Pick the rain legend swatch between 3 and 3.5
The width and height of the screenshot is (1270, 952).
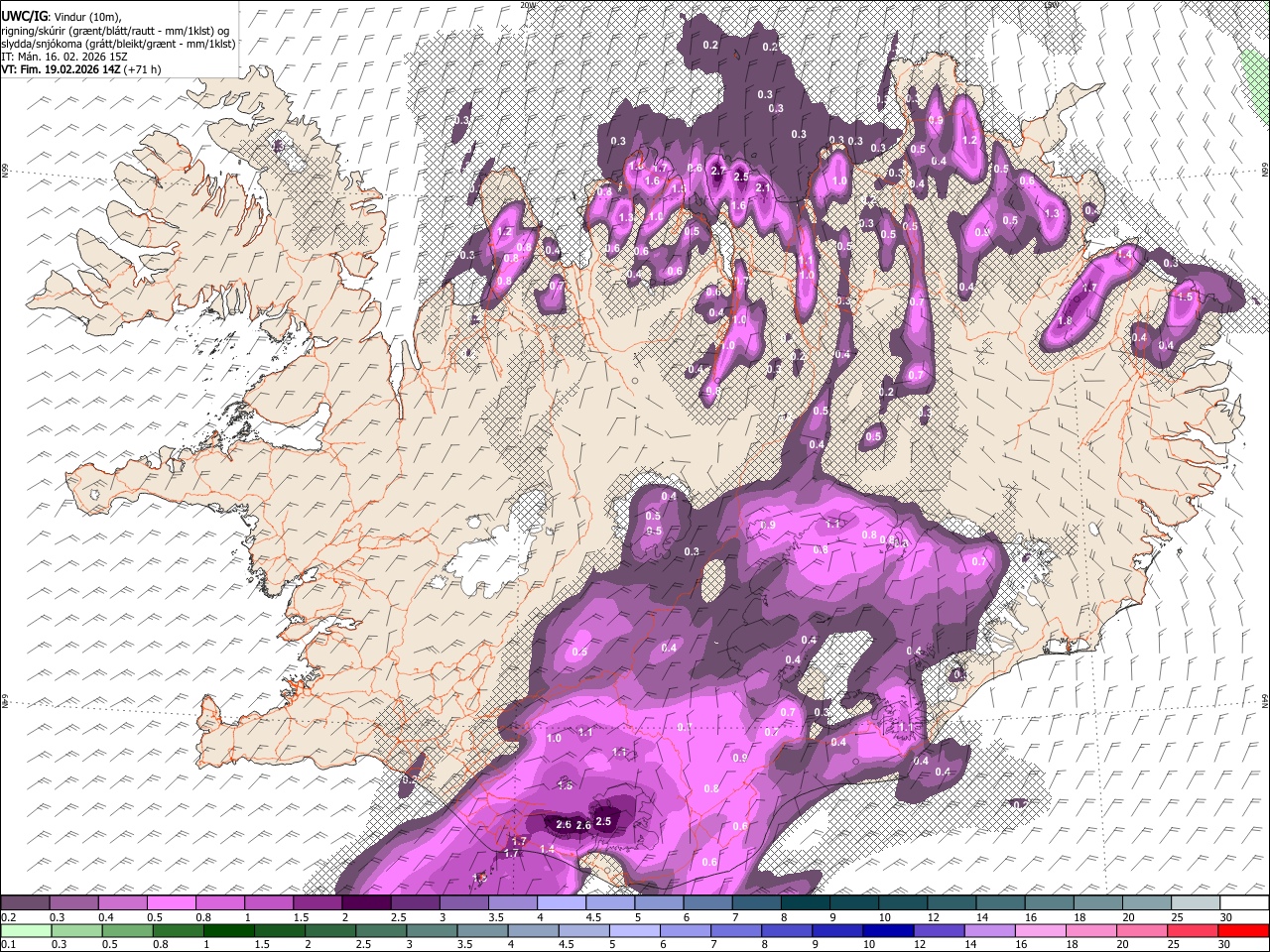(x=434, y=930)
